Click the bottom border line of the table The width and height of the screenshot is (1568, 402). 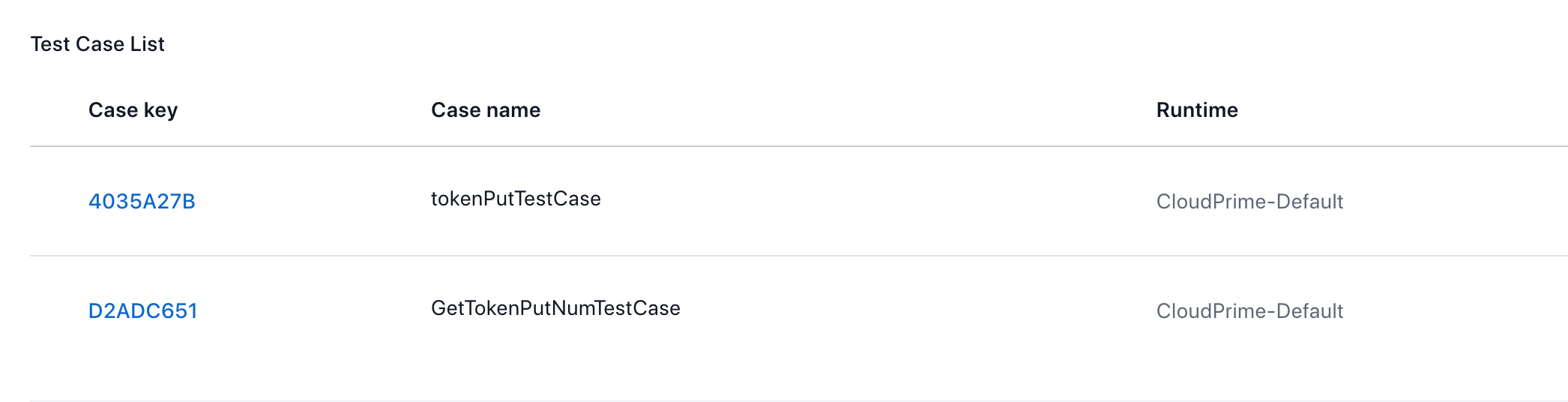click(799, 400)
